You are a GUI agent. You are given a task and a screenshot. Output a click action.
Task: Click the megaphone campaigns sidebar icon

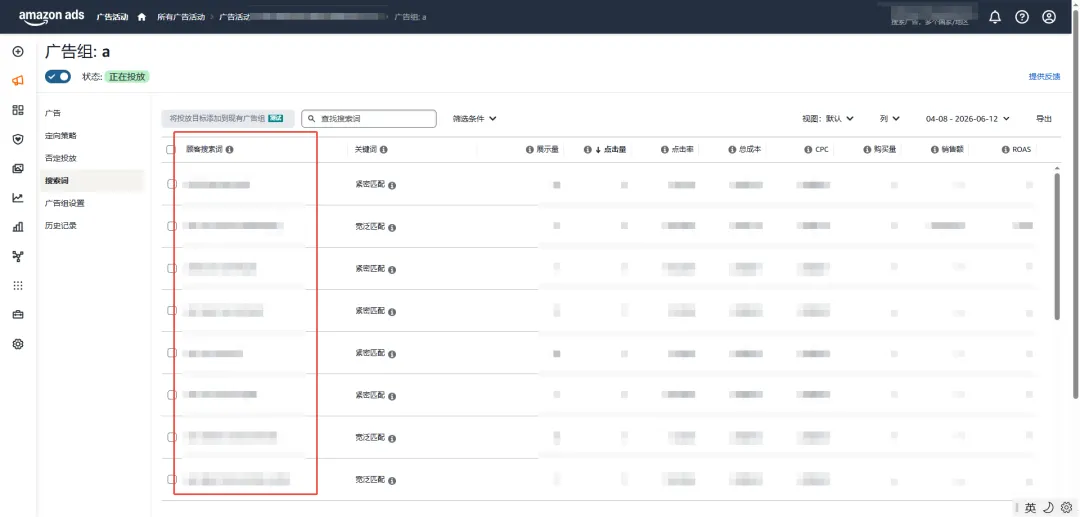click(x=18, y=81)
